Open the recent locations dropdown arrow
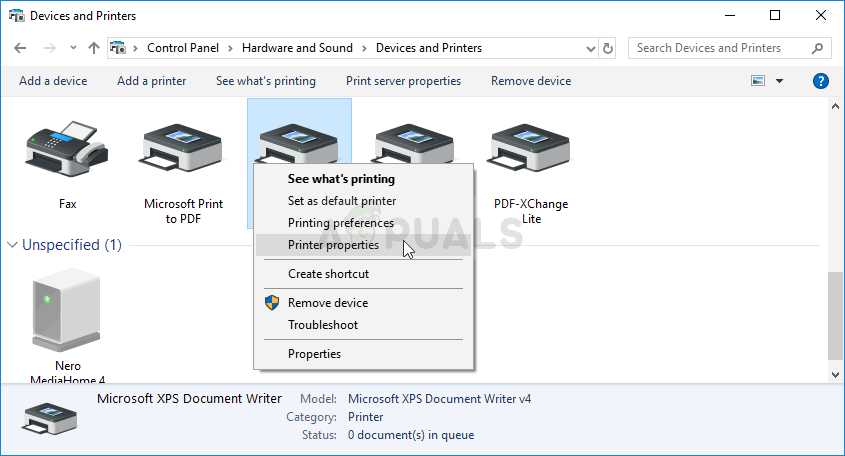This screenshot has height=456, width=845. [73, 48]
